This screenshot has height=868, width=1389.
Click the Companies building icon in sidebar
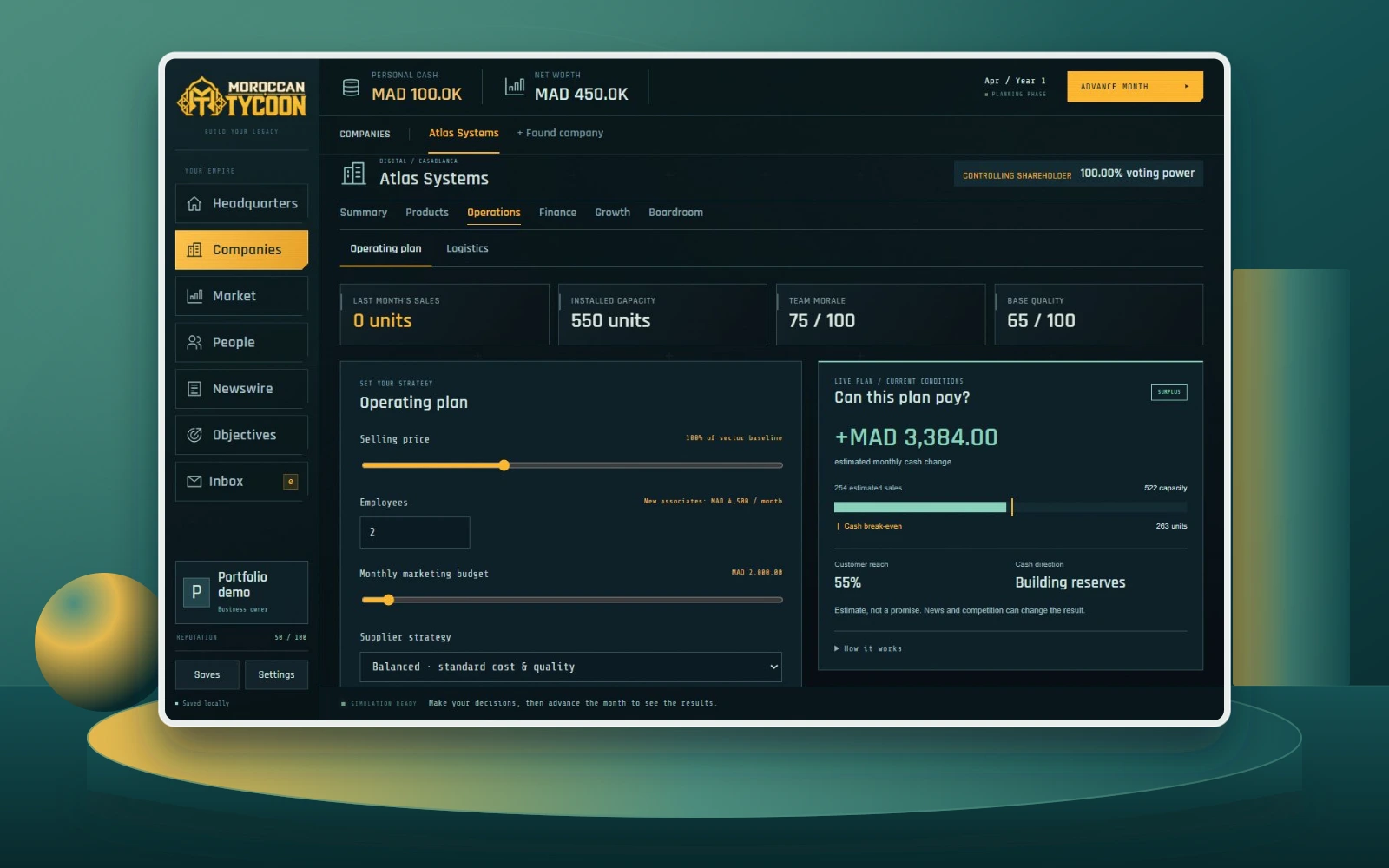pyautogui.click(x=194, y=250)
